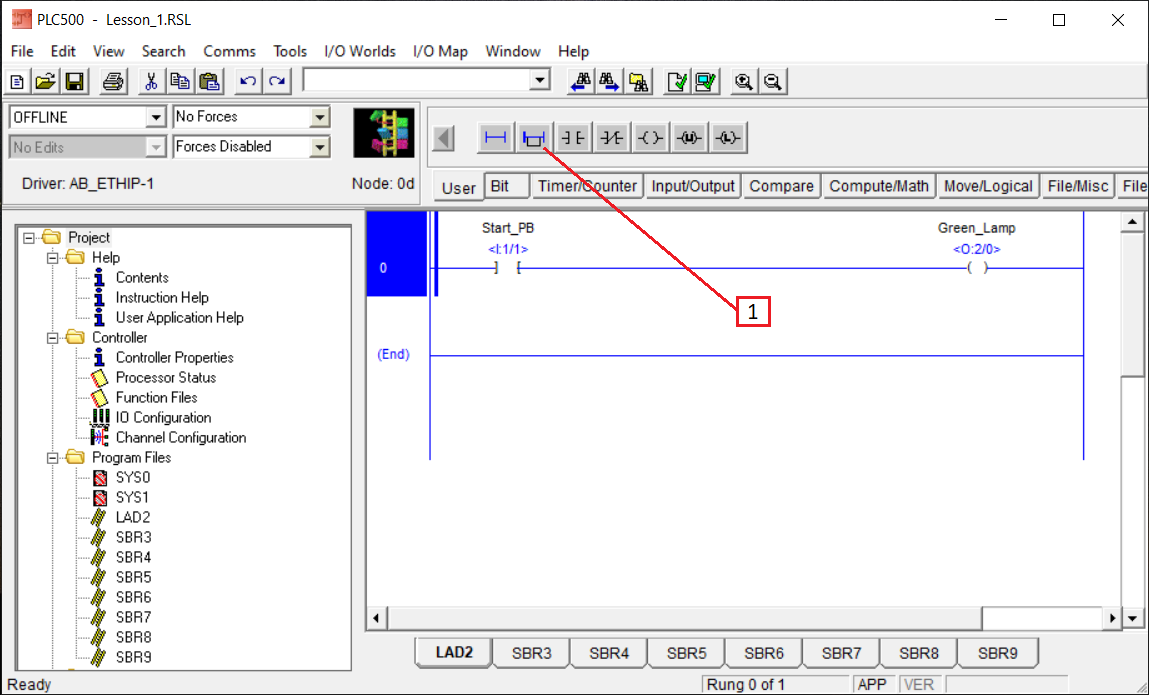Select the Green_Lamp output coil
The height and width of the screenshot is (695, 1149).
click(977, 268)
